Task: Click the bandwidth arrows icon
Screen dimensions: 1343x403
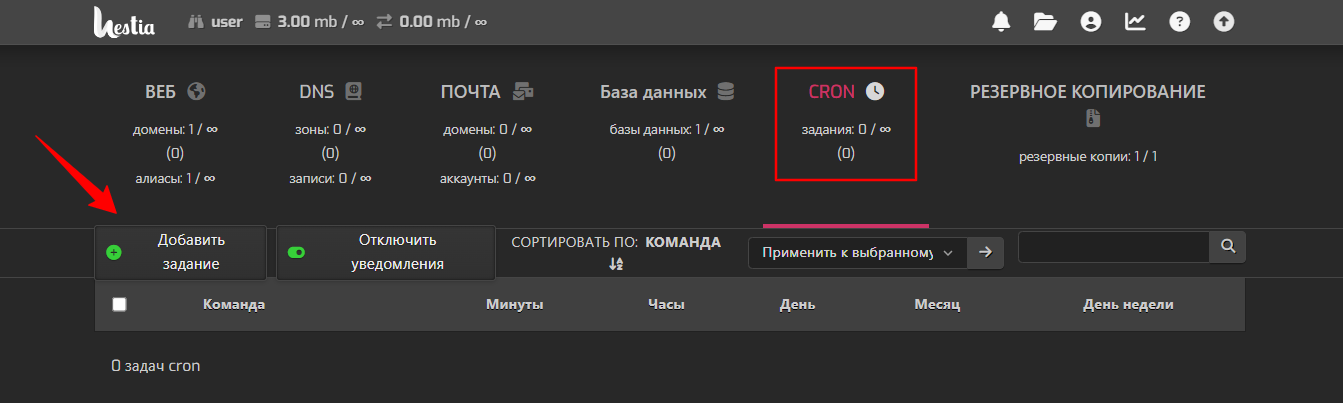Action: 384,21
